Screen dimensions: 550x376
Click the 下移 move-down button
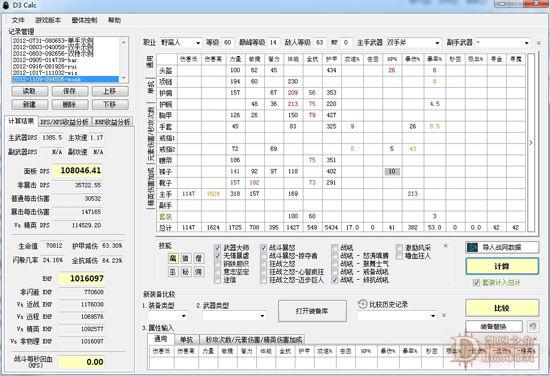(110, 105)
